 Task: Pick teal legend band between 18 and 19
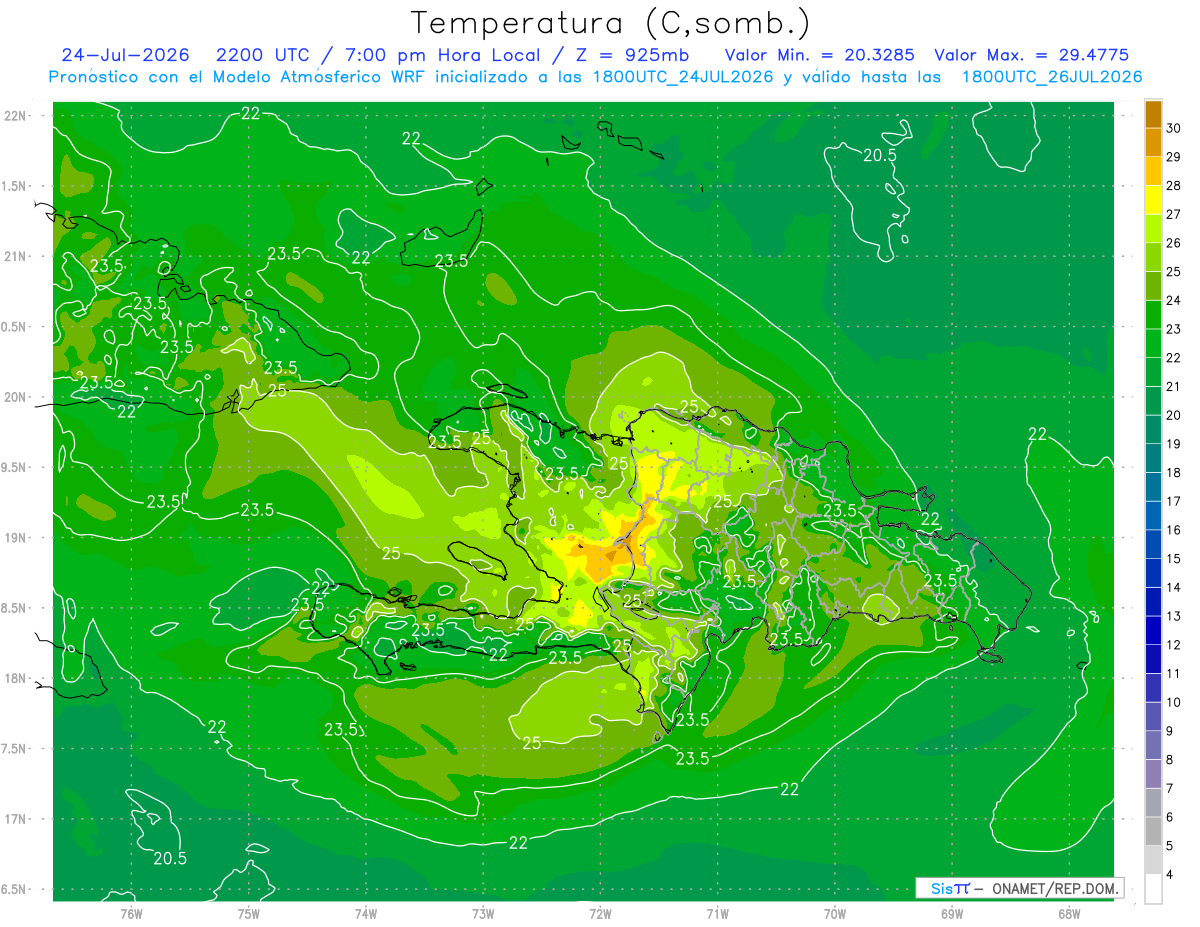tap(1153, 459)
